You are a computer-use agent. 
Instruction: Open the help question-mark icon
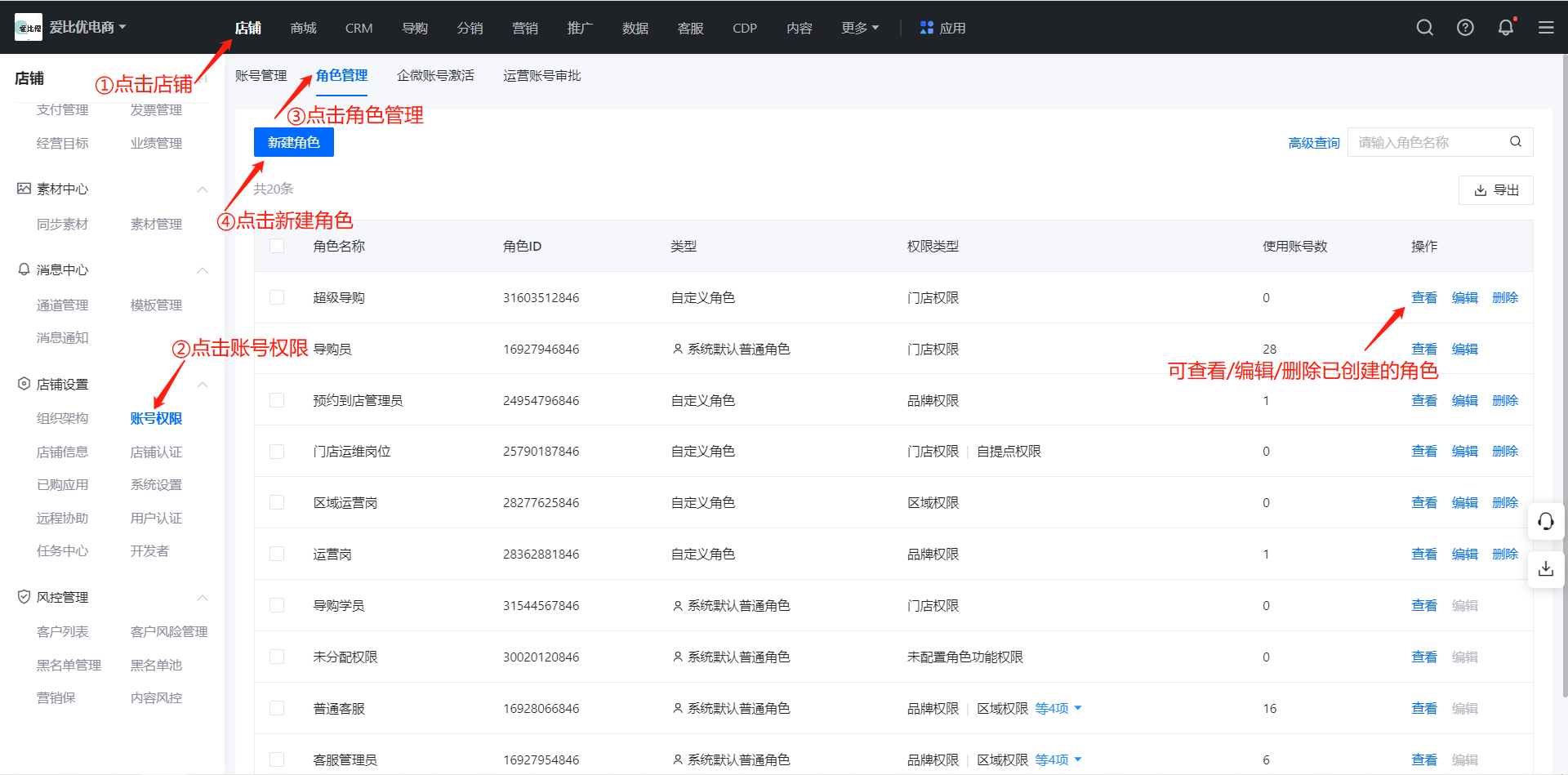tap(1465, 28)
